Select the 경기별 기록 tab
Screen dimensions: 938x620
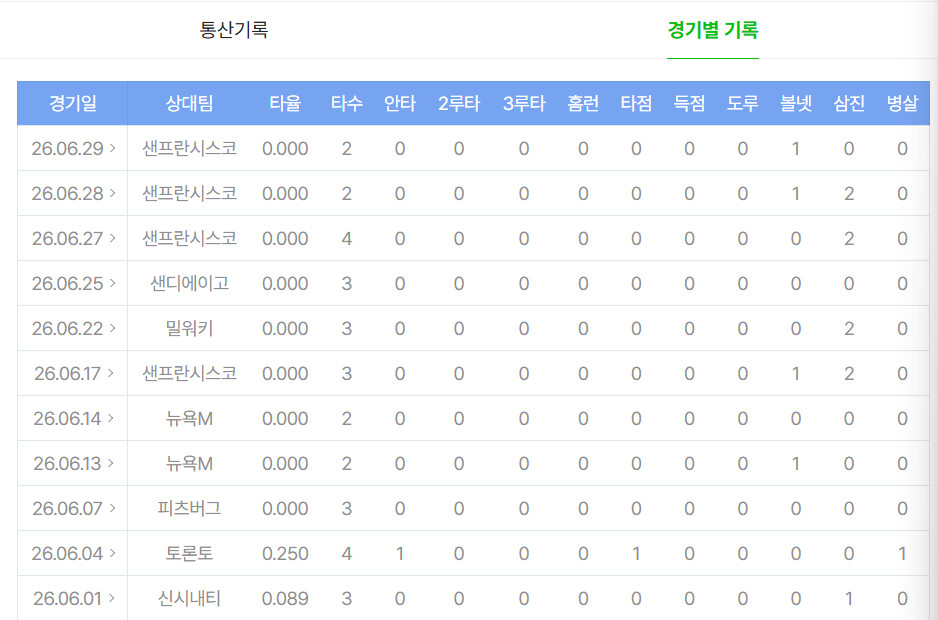(712, 30)
